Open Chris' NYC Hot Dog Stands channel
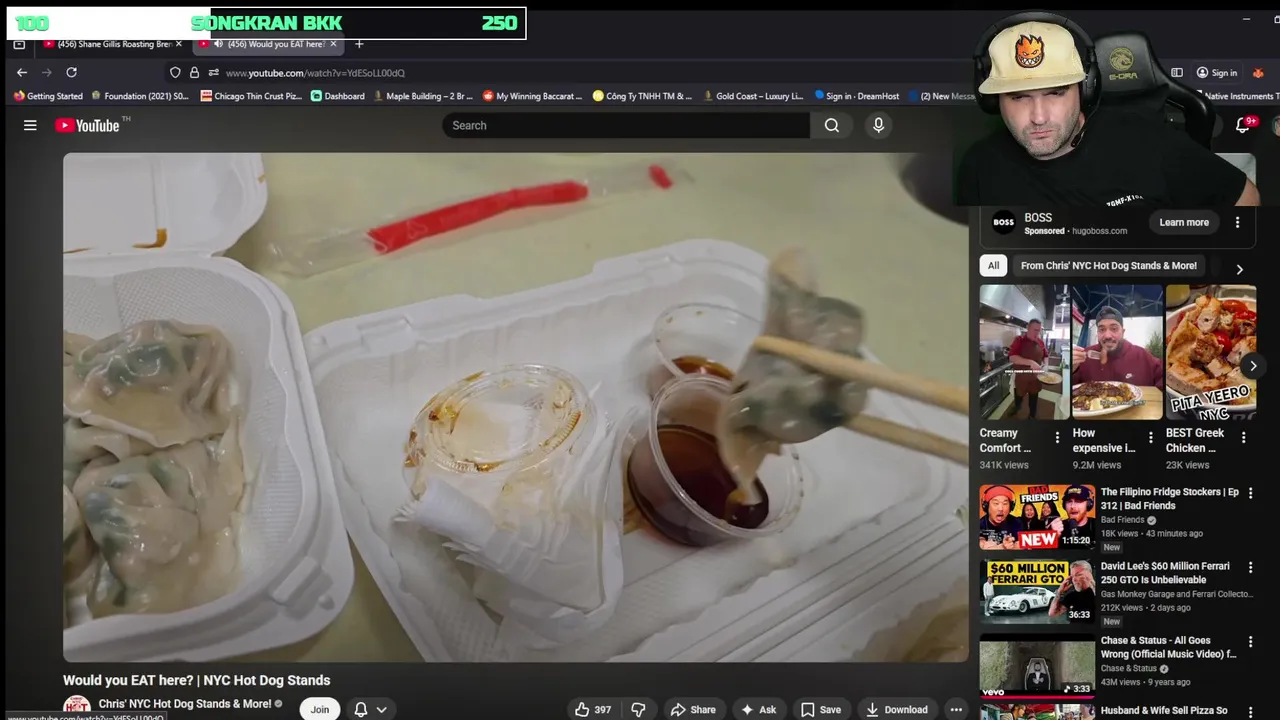 point(185,704)
